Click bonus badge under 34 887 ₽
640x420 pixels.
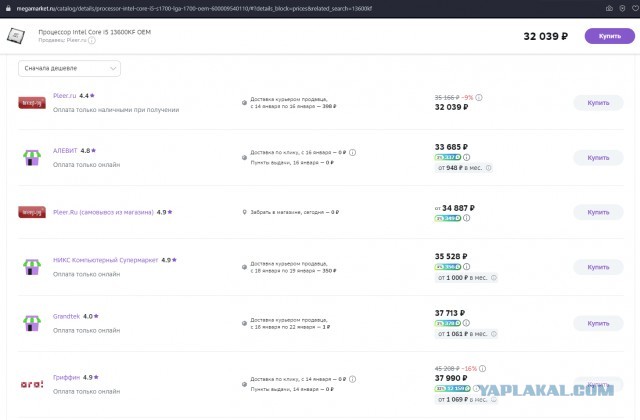point(448,218)
